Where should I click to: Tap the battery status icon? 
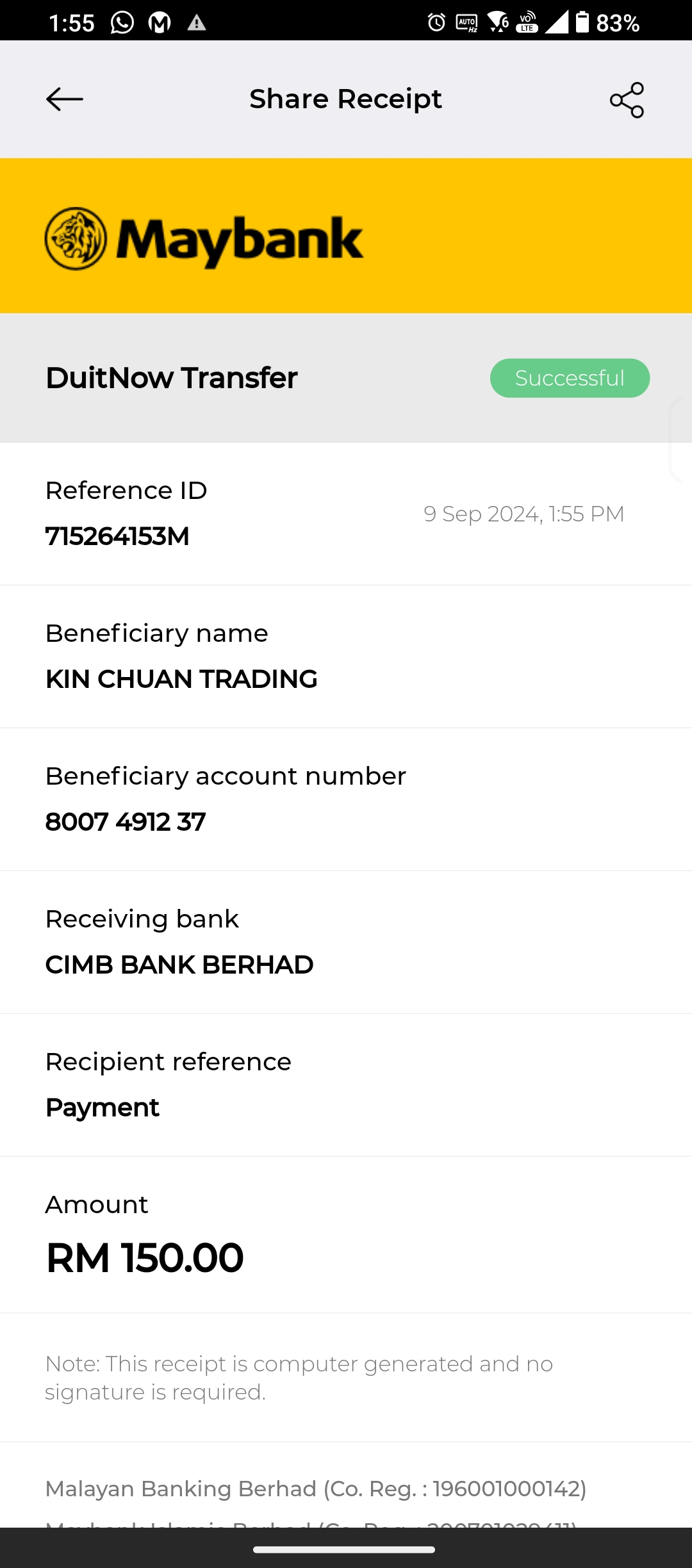[x=582, y=22]
